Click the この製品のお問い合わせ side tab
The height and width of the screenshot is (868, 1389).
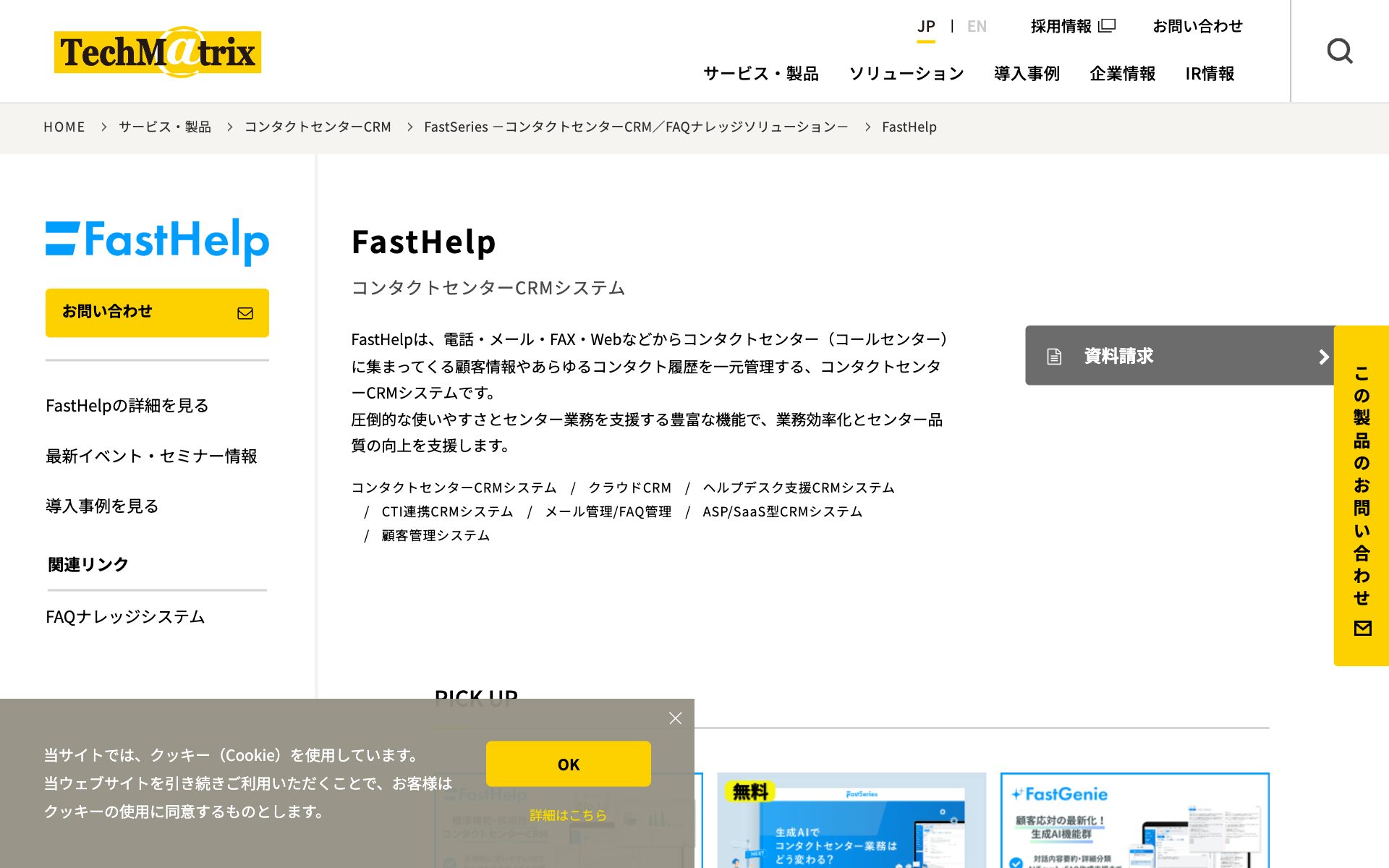[1362, 495]
